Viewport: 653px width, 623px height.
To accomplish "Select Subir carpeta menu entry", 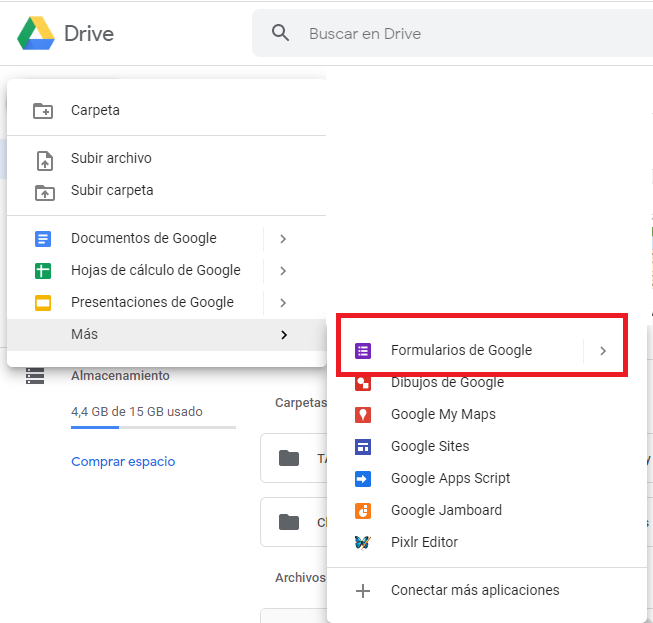I will [x=112, y=190].
